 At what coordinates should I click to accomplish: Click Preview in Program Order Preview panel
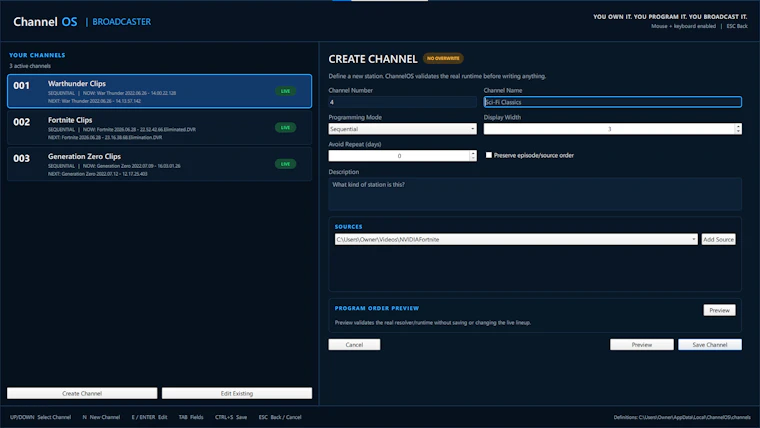pos(719,310)
